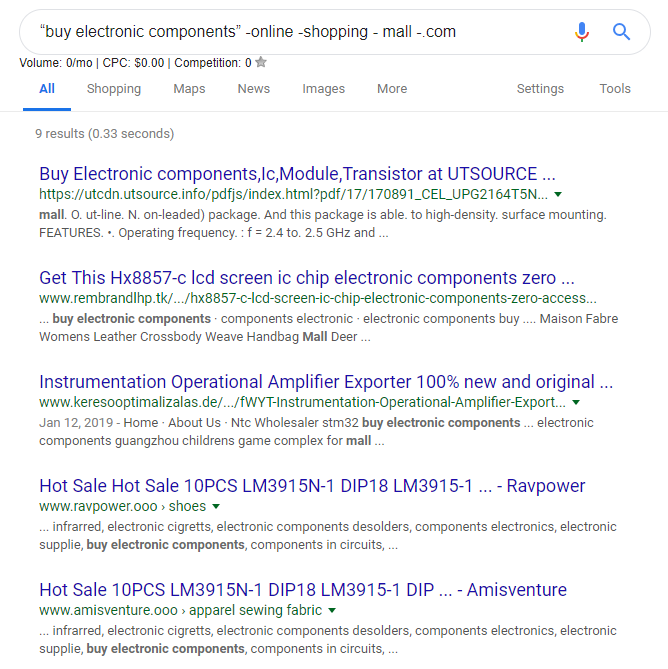This screenshot has width=668, height=669.
Task: Switch to the Shopping tab
Action: (114, 89)
